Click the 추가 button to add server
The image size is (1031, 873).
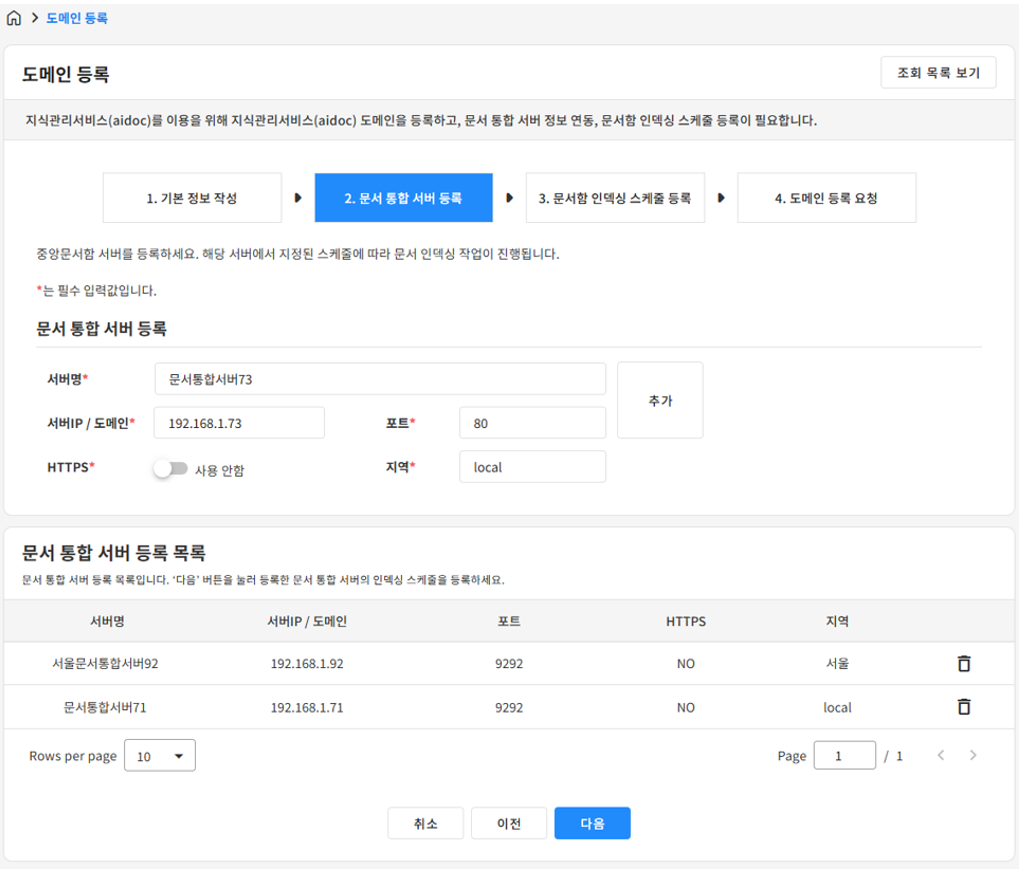pyautogui.click(x=660, y=400)
